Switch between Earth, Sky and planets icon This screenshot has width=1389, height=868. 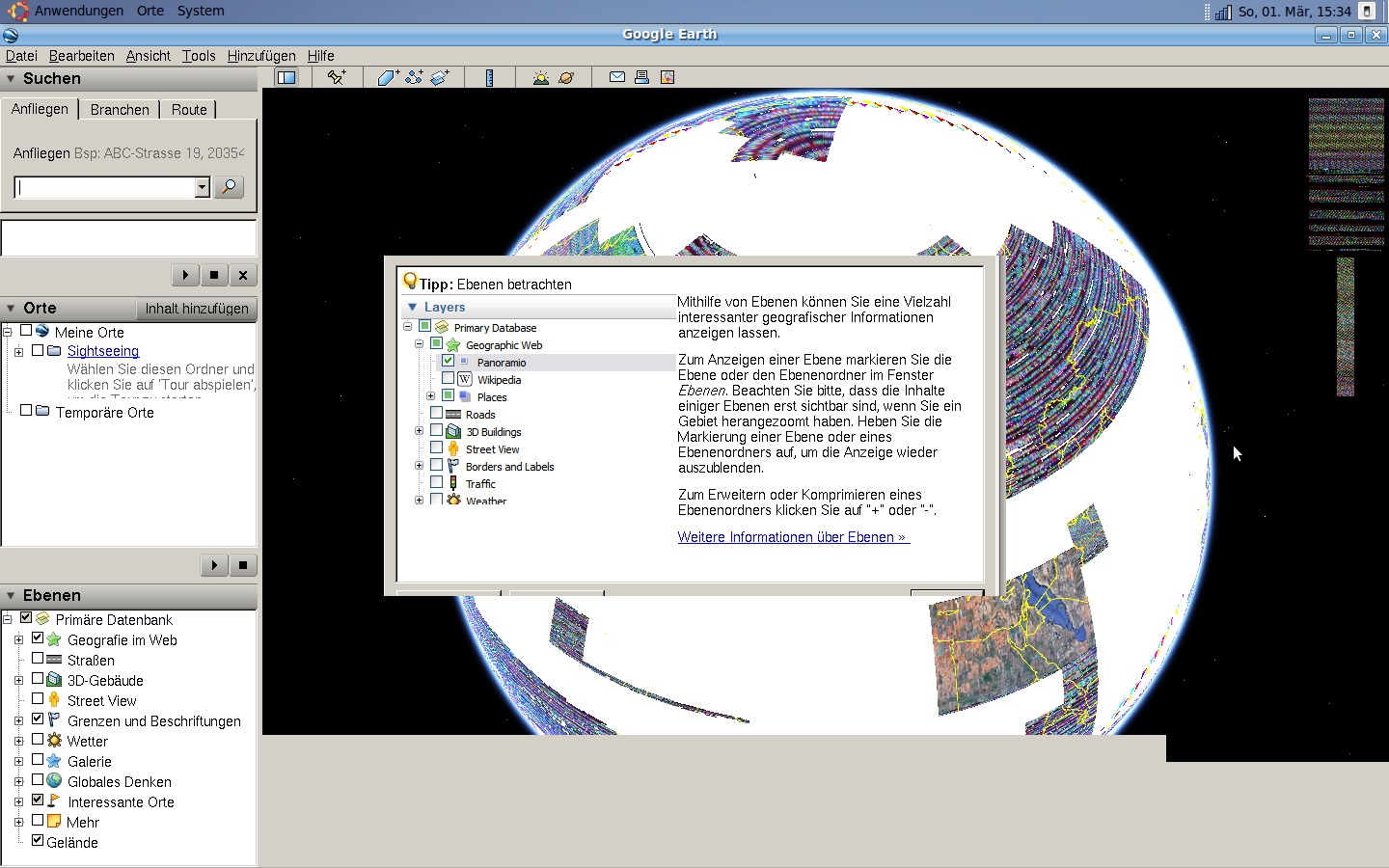pyautogui.click(x=566, y=77)
